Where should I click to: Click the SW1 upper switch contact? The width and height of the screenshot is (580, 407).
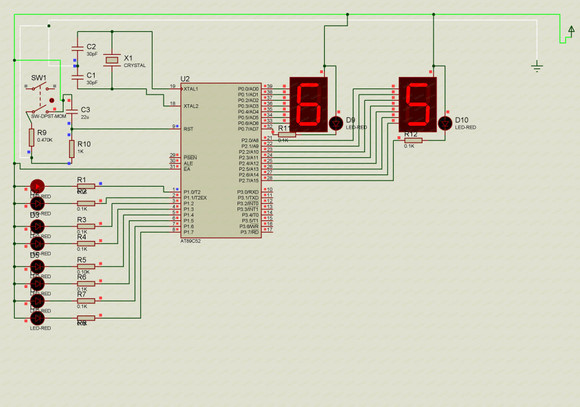click(40, 88)
